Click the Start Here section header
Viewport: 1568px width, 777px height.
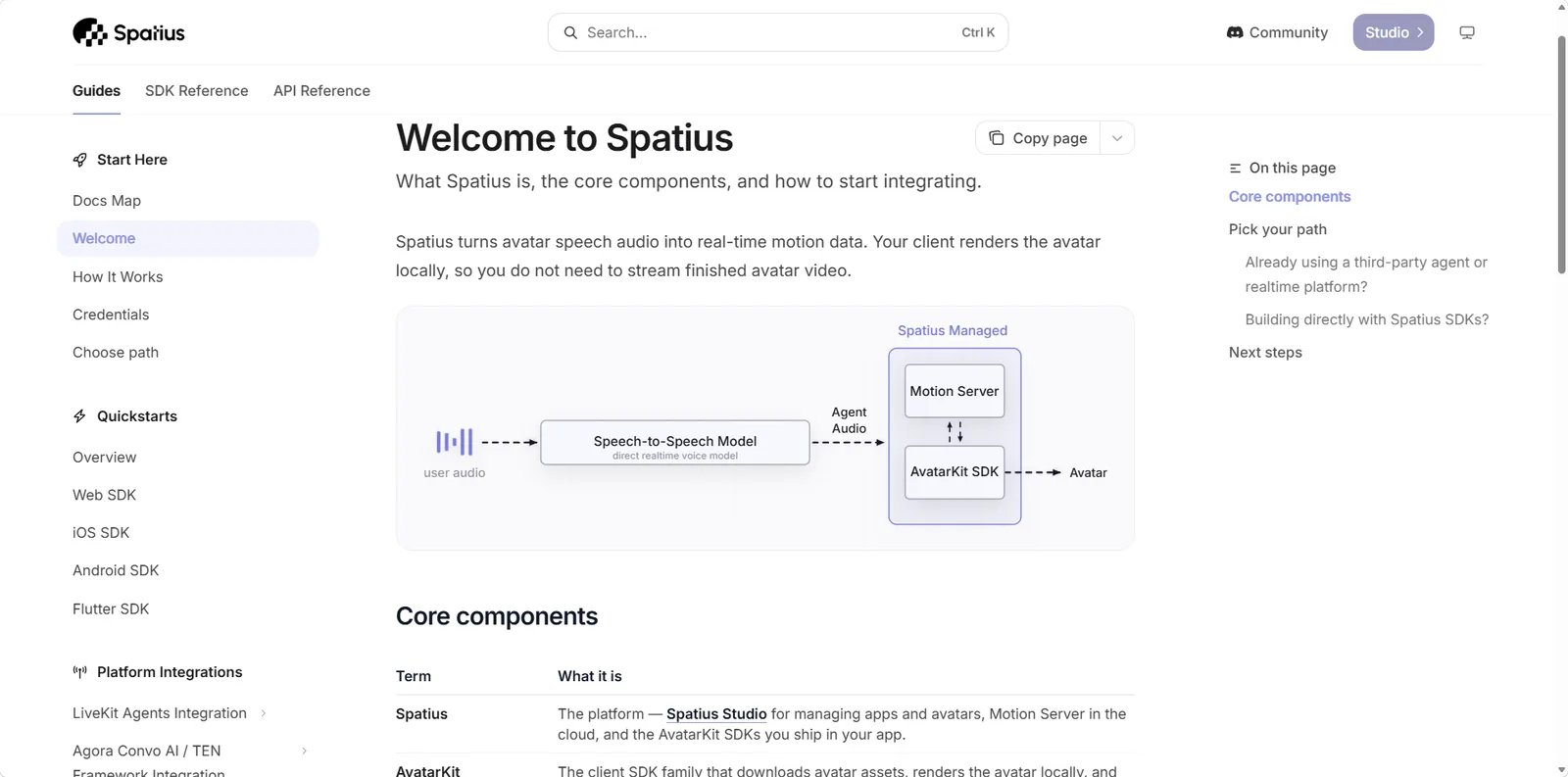pos(132,160)
